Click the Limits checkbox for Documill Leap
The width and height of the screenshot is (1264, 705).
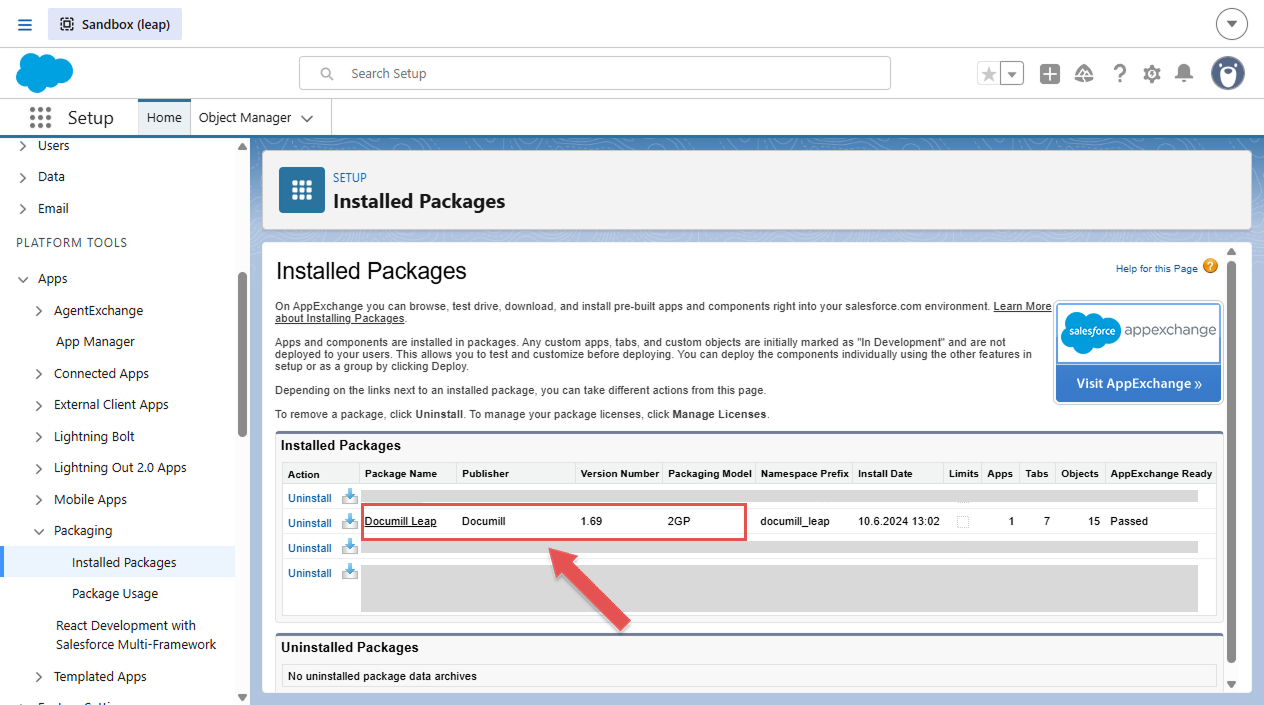[963, 521]
